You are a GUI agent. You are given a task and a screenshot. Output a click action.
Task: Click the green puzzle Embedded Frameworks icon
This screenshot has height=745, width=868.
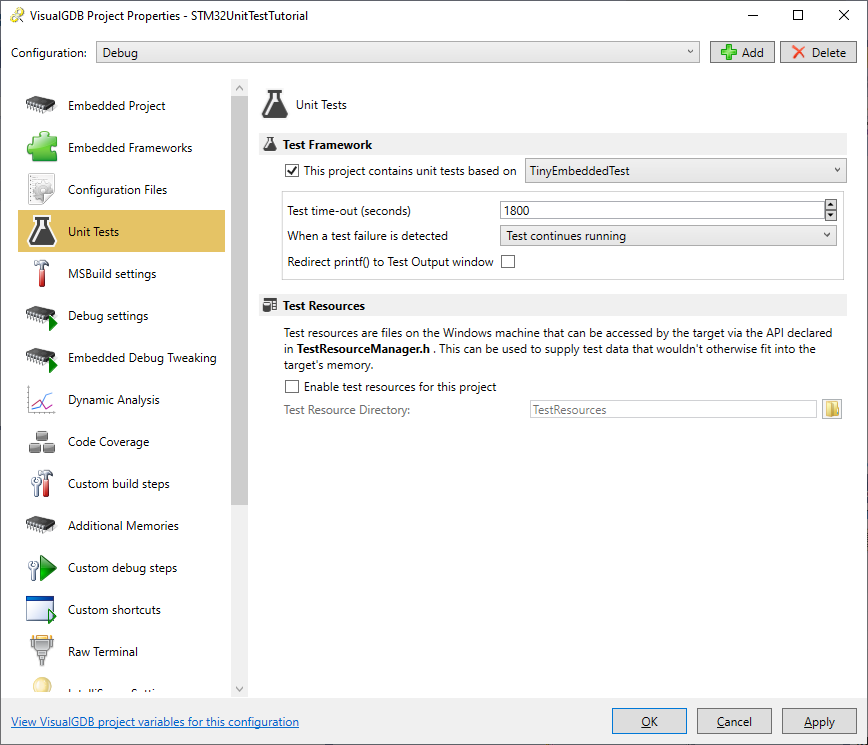[42, 147]
